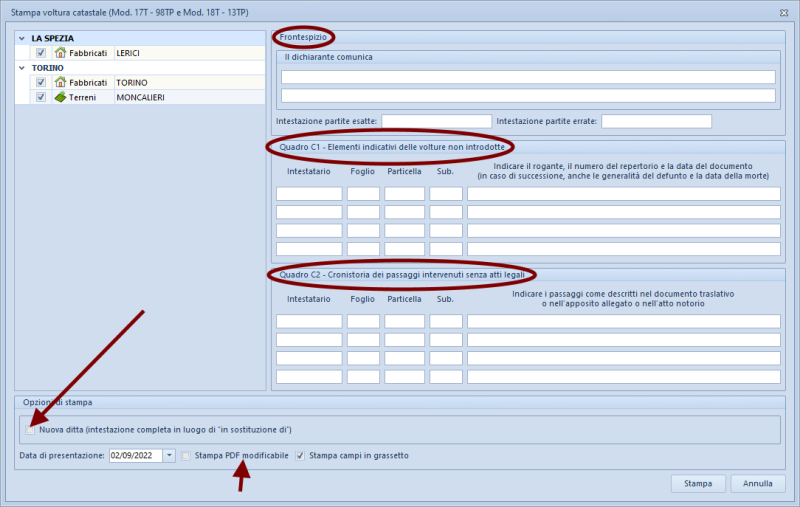Screen dimensions: 800x507
Task: Select the TORINO comune cell text
Action: (x=132, y=83)
